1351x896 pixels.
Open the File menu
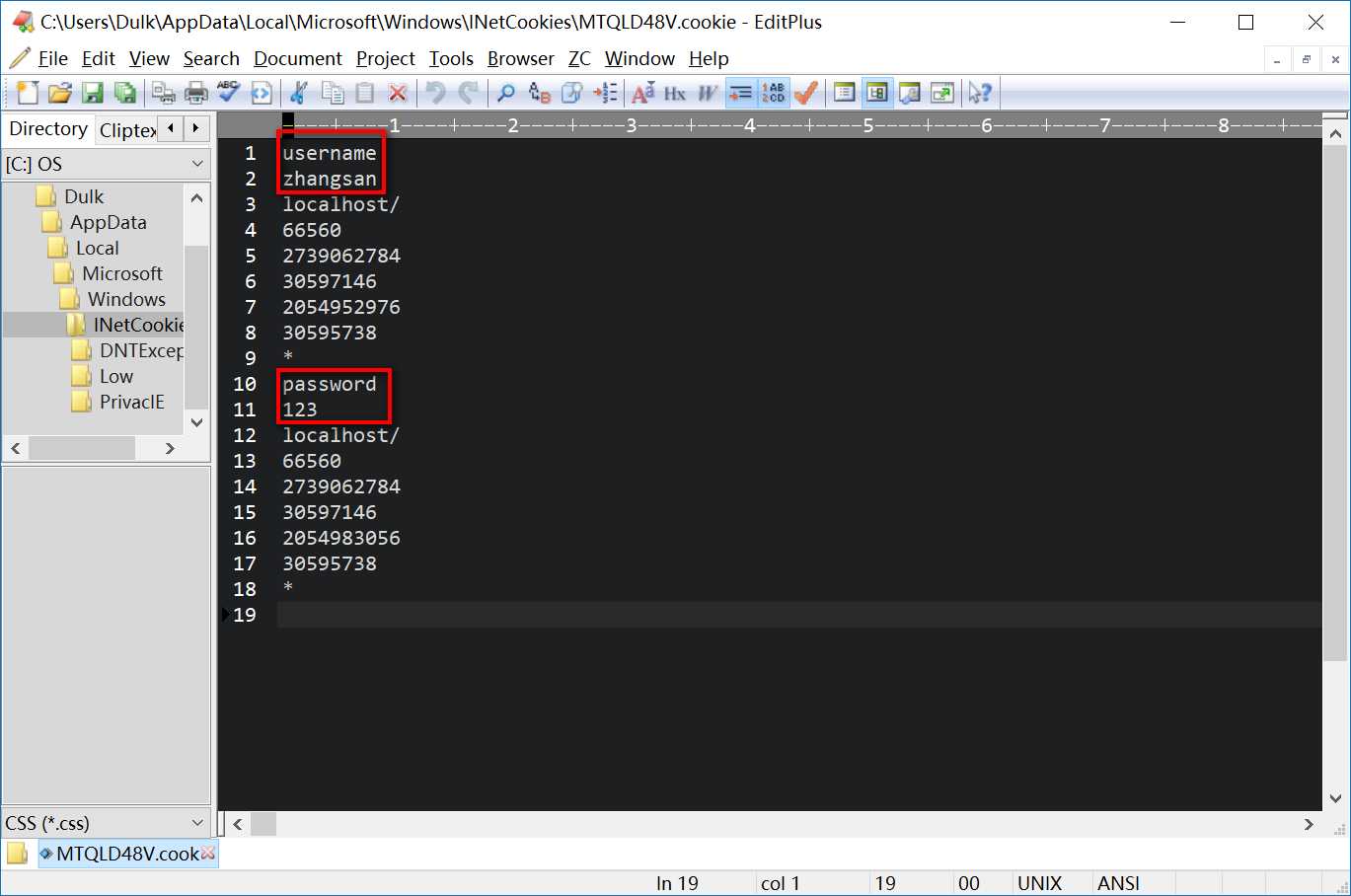52,59
